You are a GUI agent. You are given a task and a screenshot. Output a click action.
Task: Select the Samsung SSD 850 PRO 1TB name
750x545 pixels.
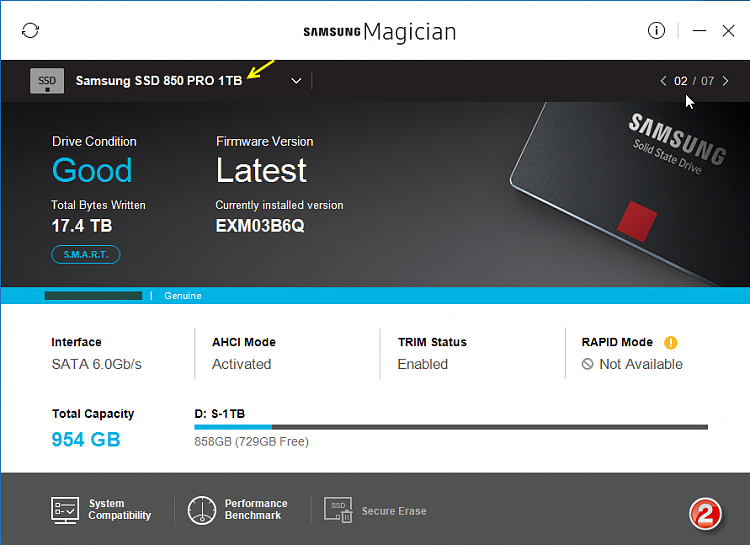159,80
